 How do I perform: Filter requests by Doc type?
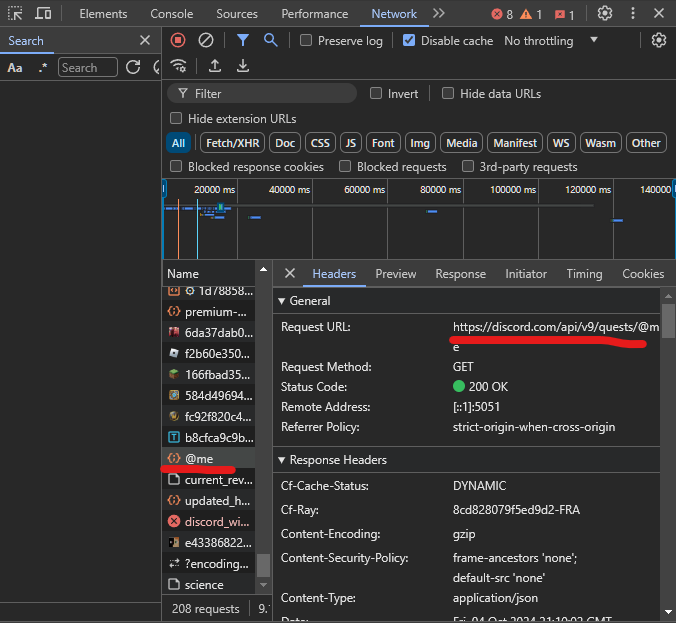285,143
